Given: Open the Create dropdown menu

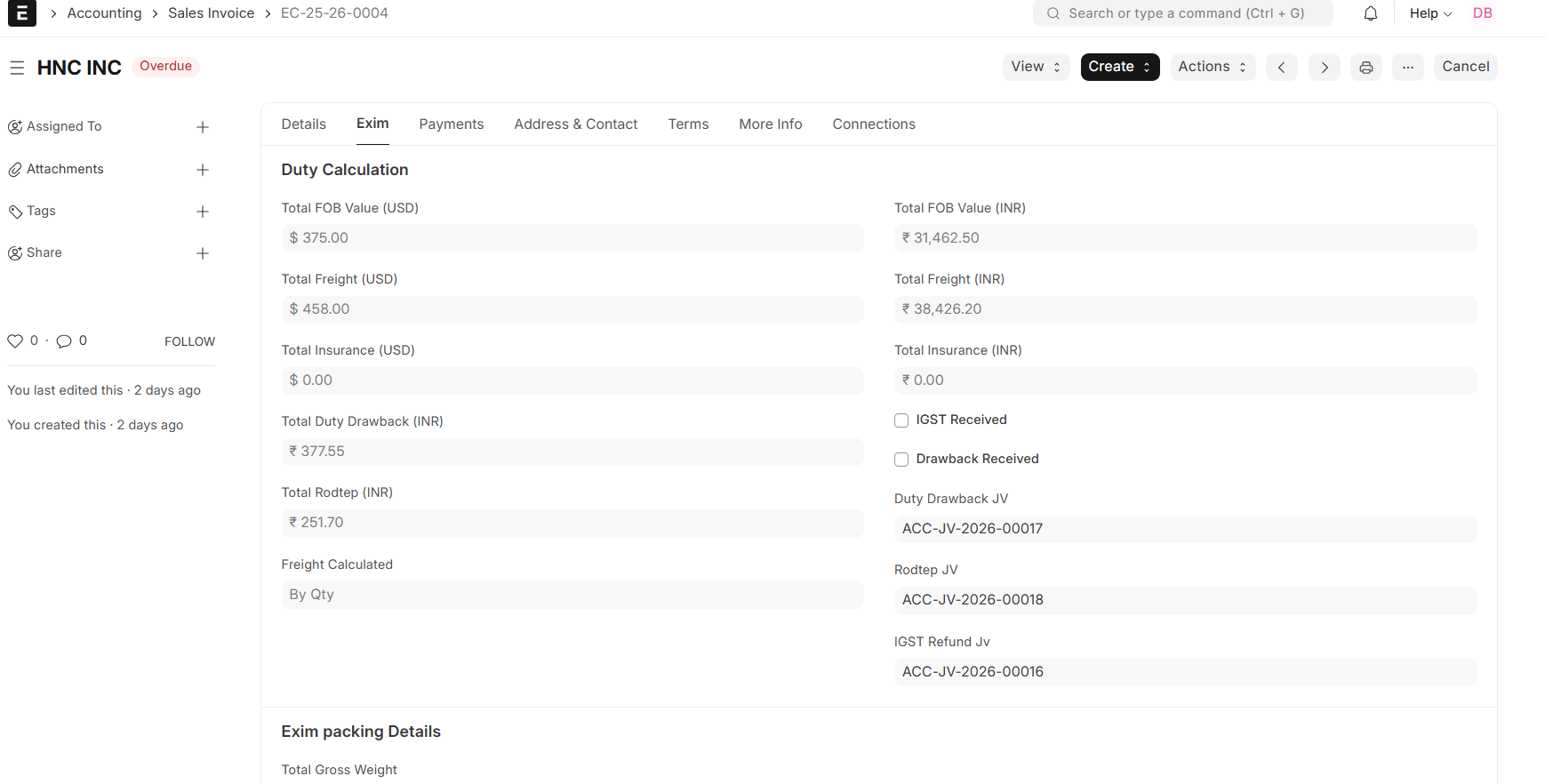Looking at the screenshot, I should 1119,67.
